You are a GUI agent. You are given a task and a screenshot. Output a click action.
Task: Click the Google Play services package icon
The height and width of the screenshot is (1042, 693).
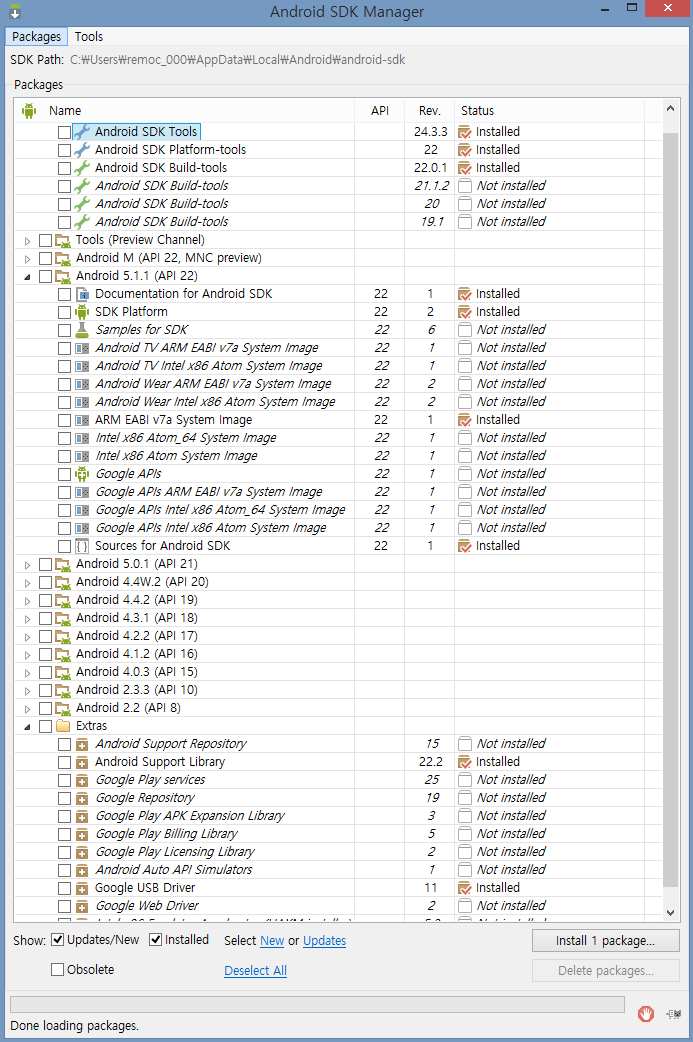(x=82, y=780)
